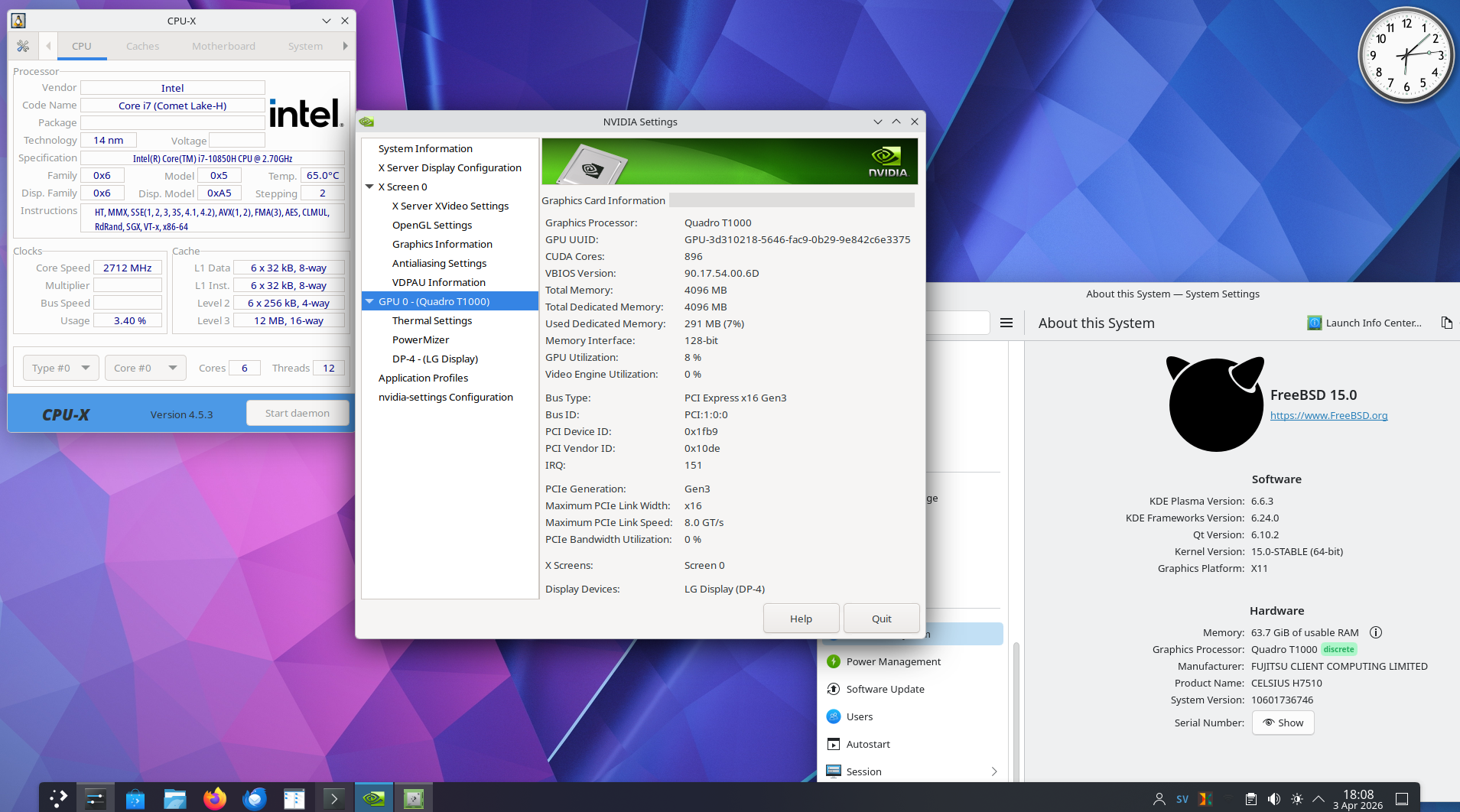
Task: Open the brightness control tray icon
Action: [1296, 799]
